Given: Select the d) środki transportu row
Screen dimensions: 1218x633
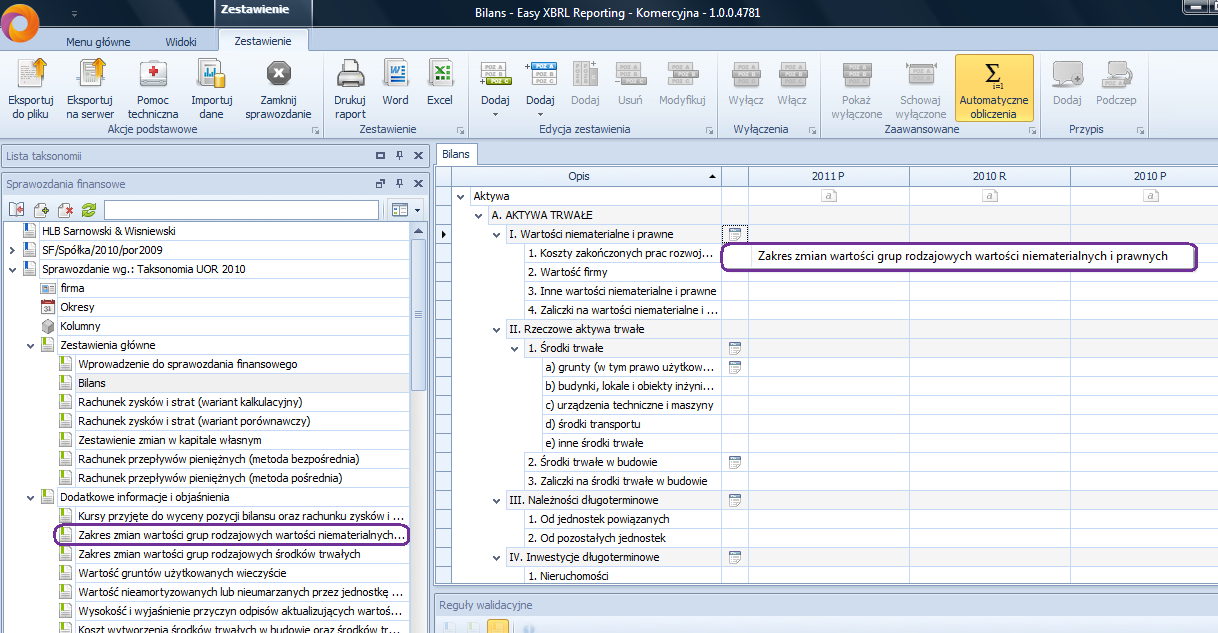Looking at the screenshot, I should click(592, 424).
